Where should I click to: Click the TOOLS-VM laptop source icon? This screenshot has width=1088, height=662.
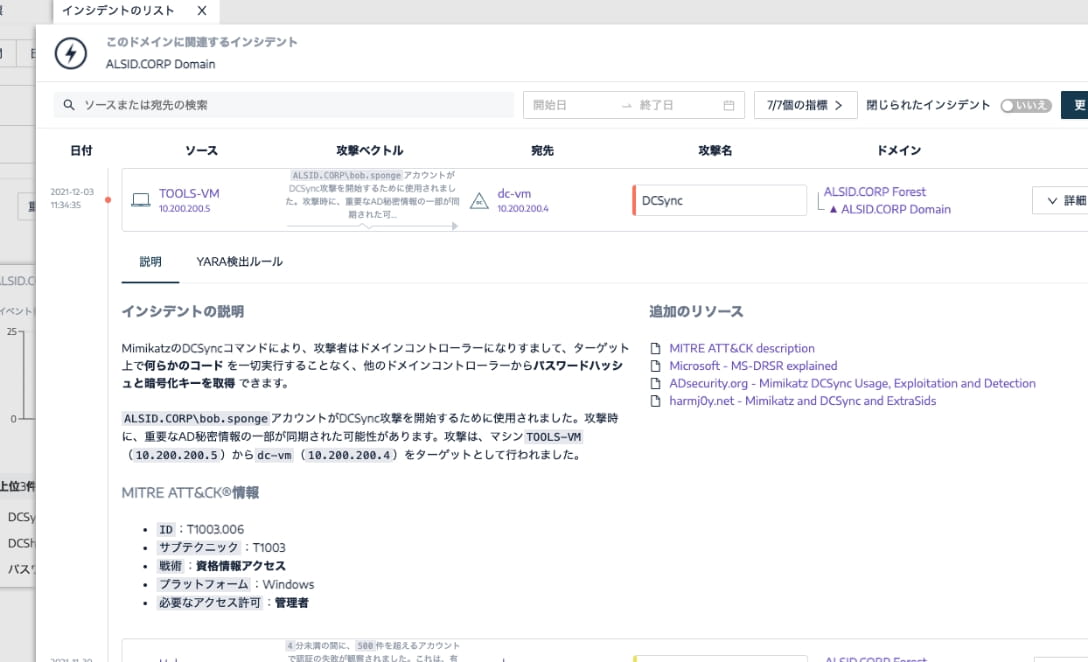point(141,200)
